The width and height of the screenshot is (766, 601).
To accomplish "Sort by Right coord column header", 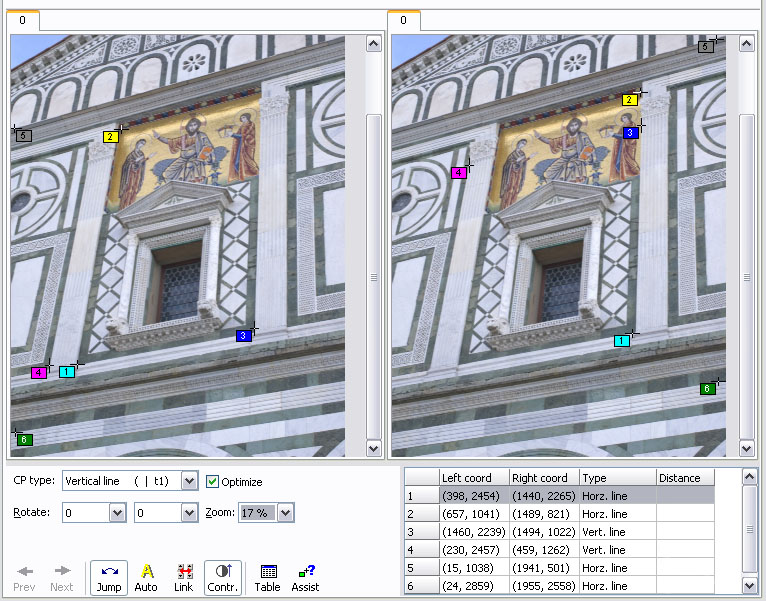I will pos(544,478).
